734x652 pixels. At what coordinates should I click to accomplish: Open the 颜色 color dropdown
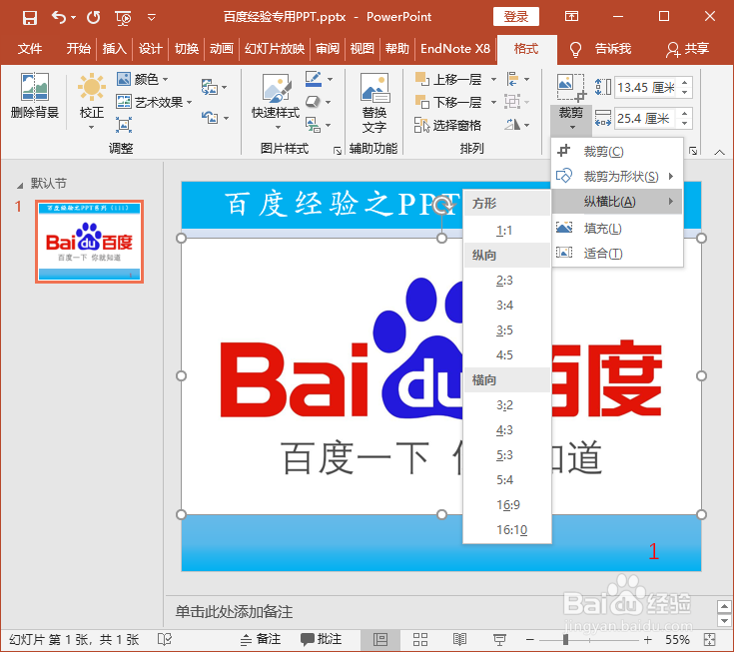143,79
